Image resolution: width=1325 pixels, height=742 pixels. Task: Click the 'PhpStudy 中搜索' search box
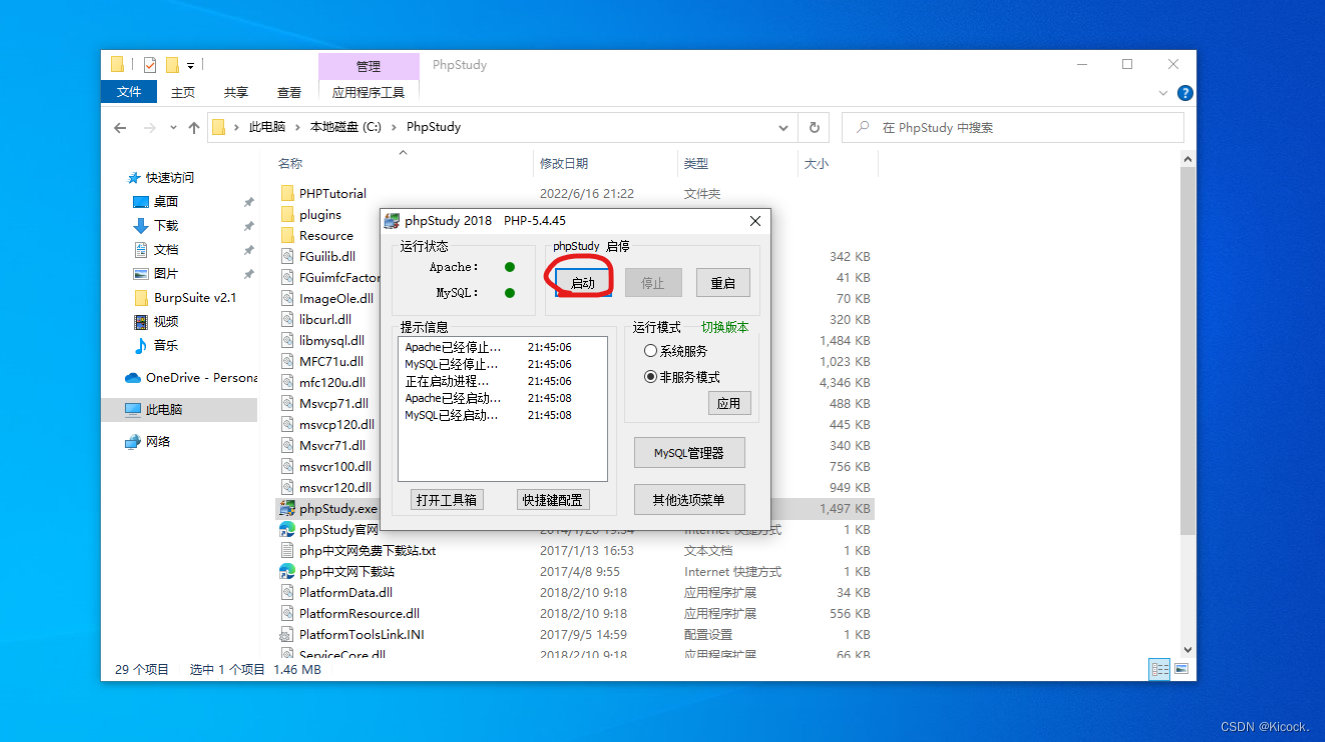(x=1013, y=128)
